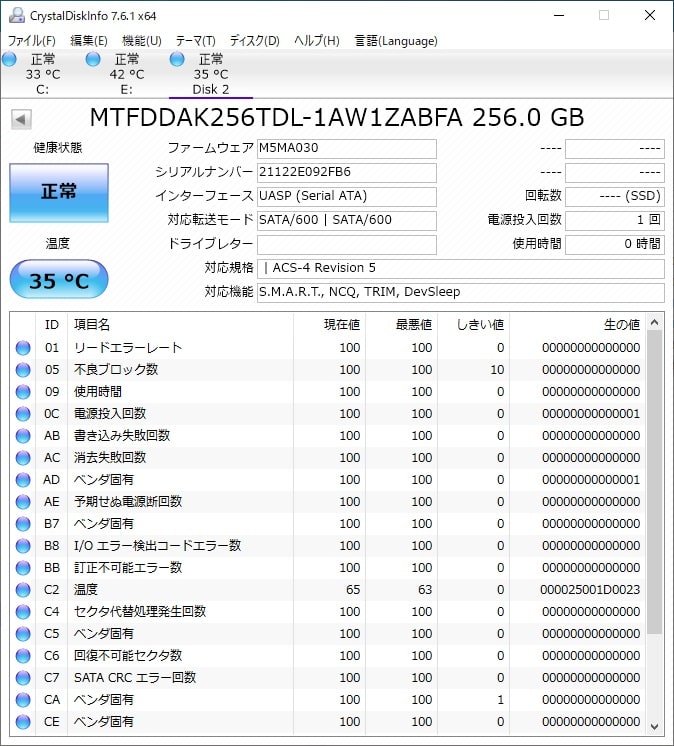
Task: Click the transfer mode field SATA/600 | SATA/600
Action: point(347,220)
